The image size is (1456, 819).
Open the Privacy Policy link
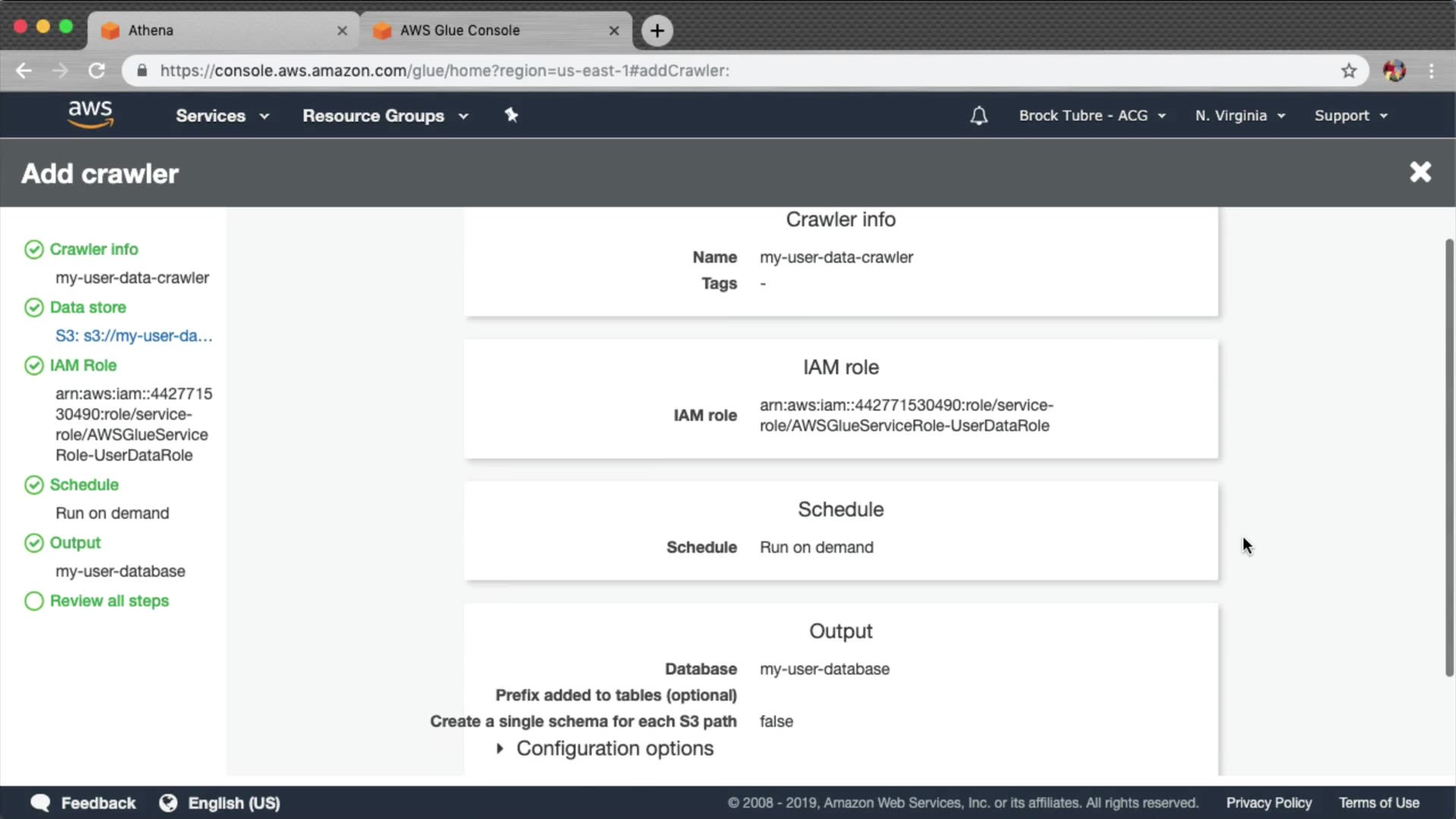click(1268, 802)
